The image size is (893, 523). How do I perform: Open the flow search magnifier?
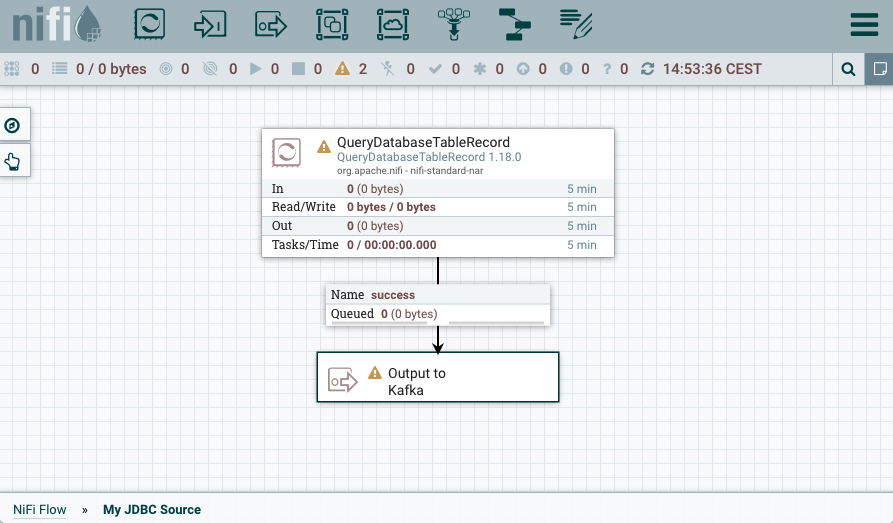pyautogui.click(x=848, y=69)
